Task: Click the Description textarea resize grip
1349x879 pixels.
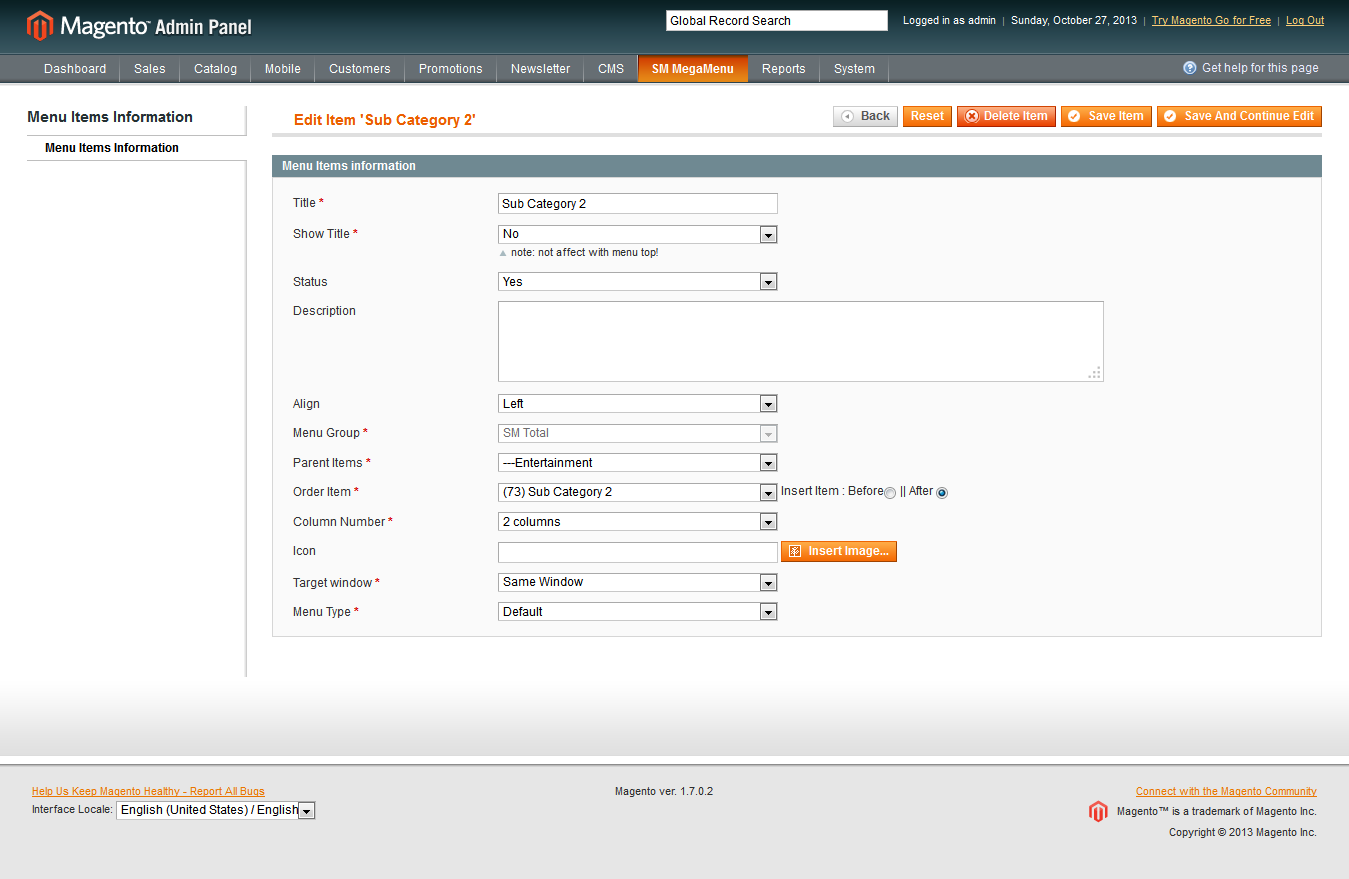Action: [1095, 373]
